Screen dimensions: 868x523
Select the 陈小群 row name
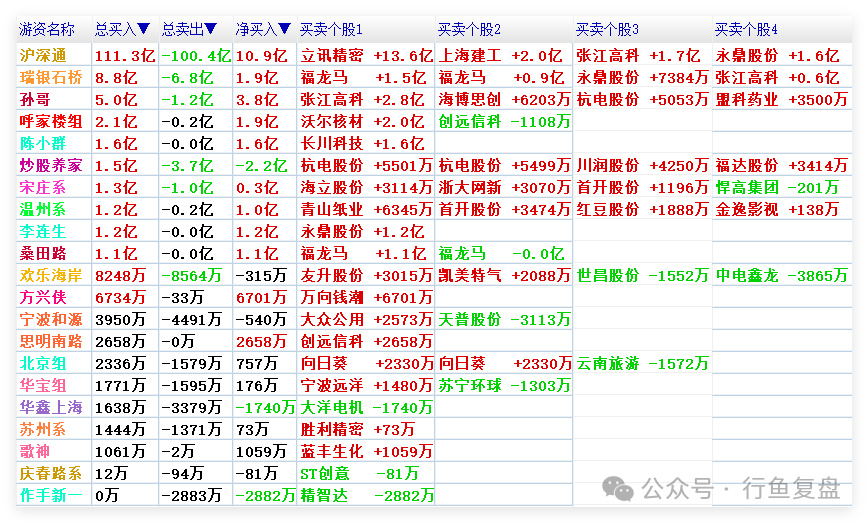point(43,143)
